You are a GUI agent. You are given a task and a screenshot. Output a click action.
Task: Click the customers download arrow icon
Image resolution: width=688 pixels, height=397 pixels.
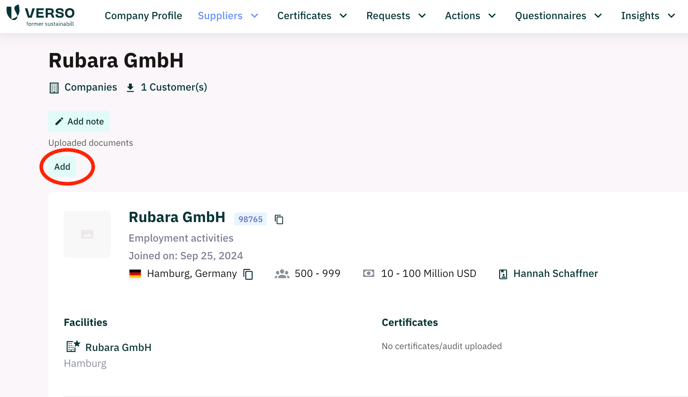point(130,88)
